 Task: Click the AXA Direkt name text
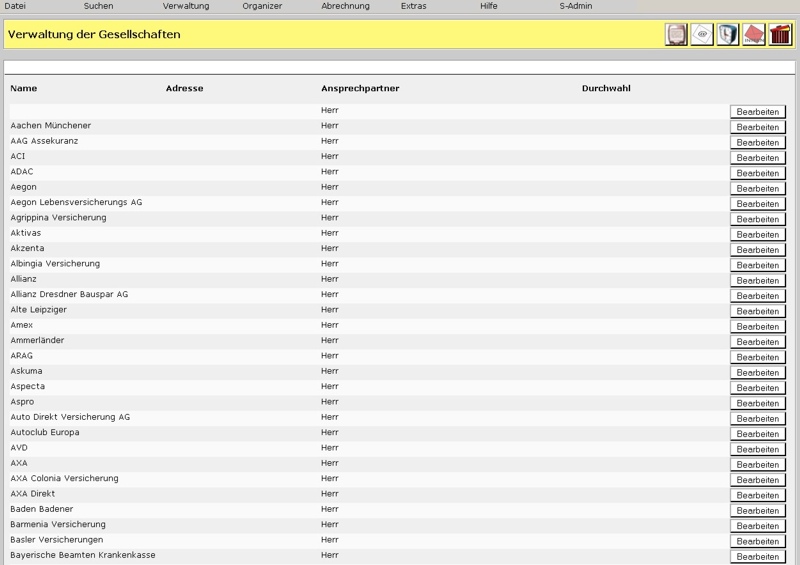(x=33, y=494)
